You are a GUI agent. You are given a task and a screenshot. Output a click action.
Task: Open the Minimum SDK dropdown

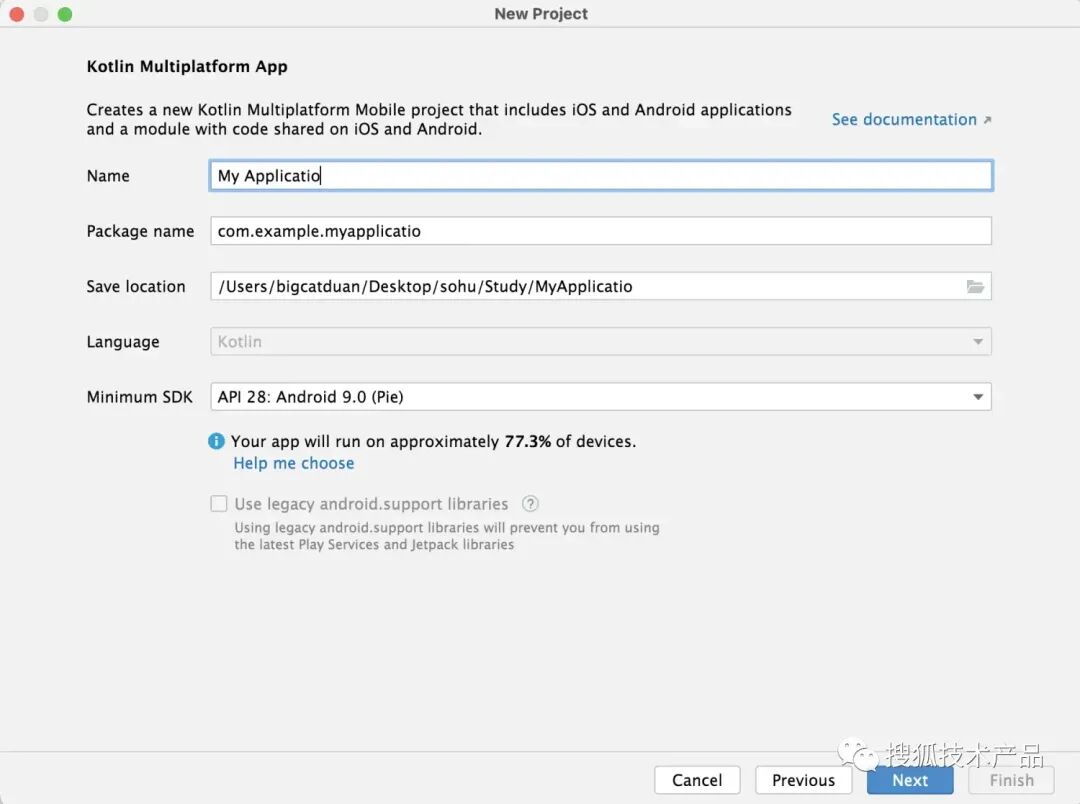(x=601, y=397)
